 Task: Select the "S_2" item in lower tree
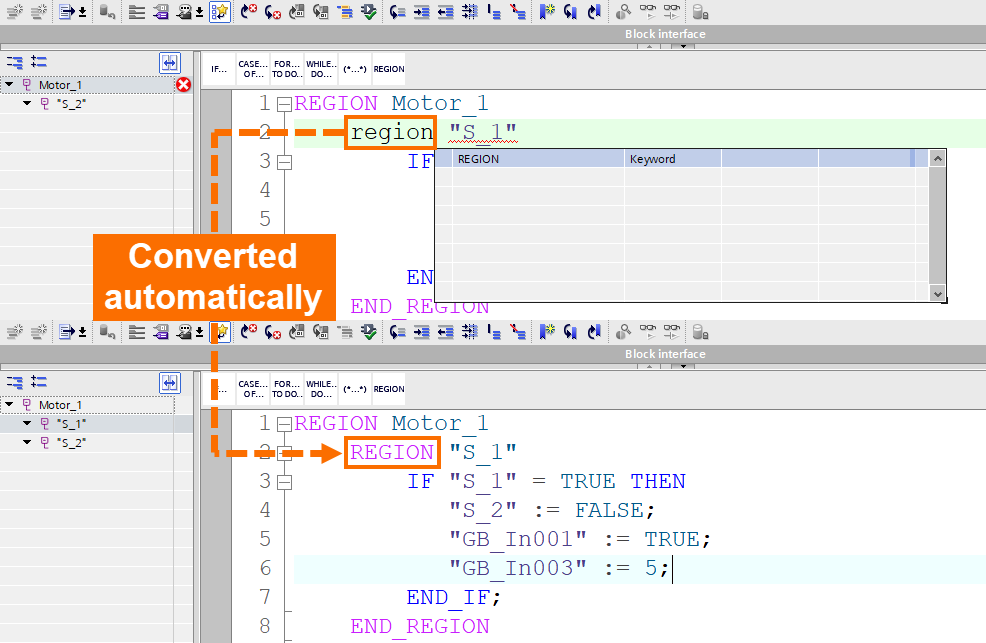[70, 441]
